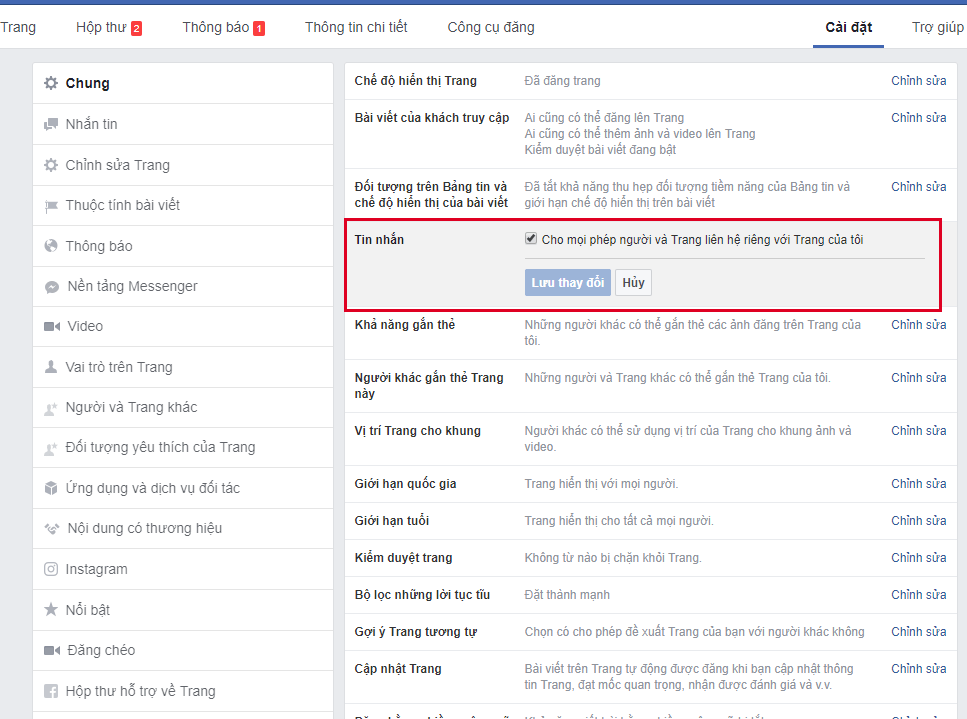Screen dimensions: 967x719
Task: Edit Bộ lọc những lời tục tĩu setting
Action: point(918,595)
